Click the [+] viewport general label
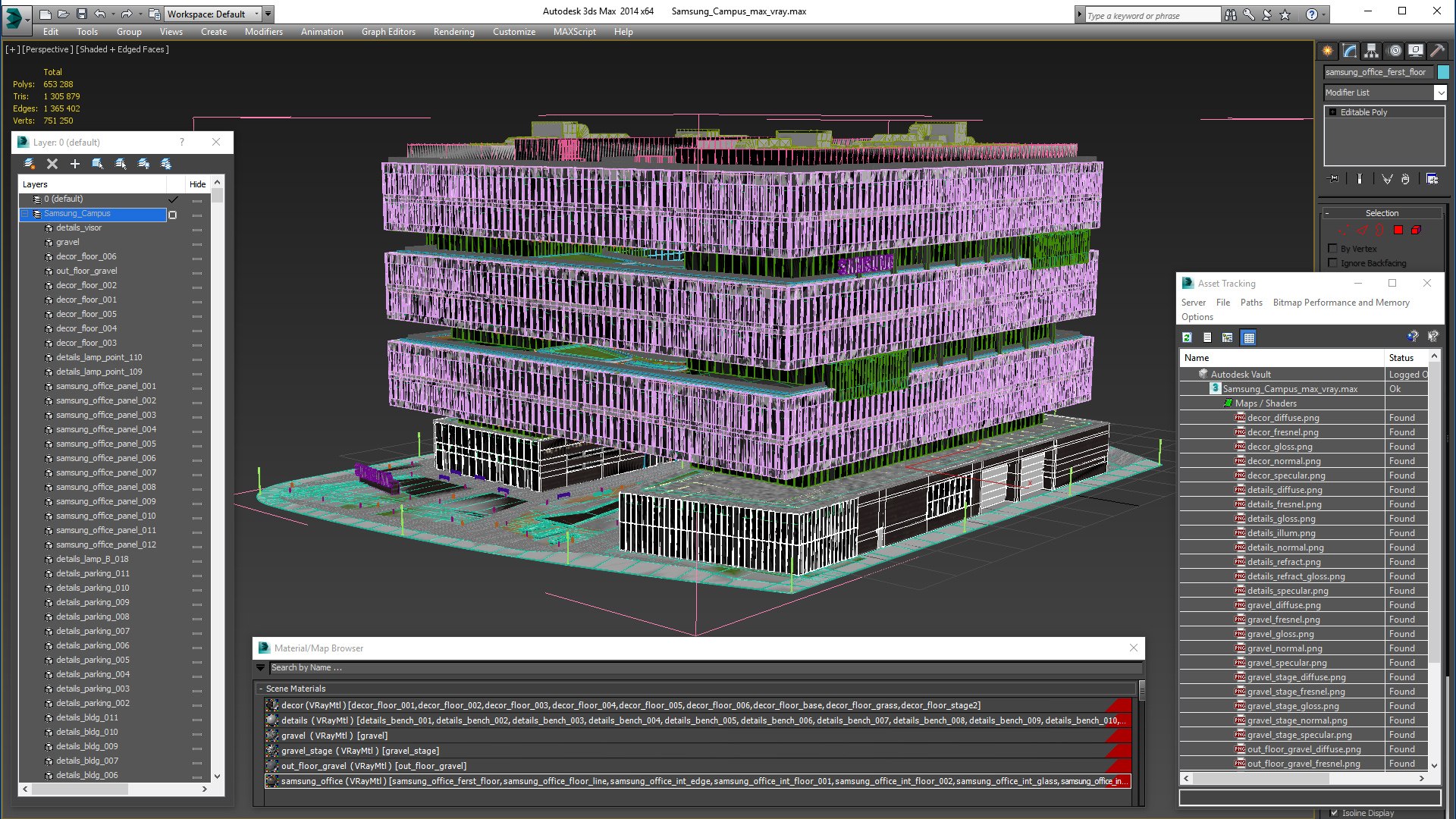 tap(13, 49)
